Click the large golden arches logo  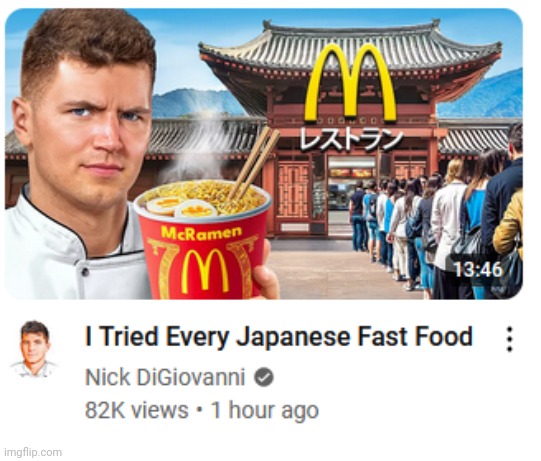(x=350, y=83)
